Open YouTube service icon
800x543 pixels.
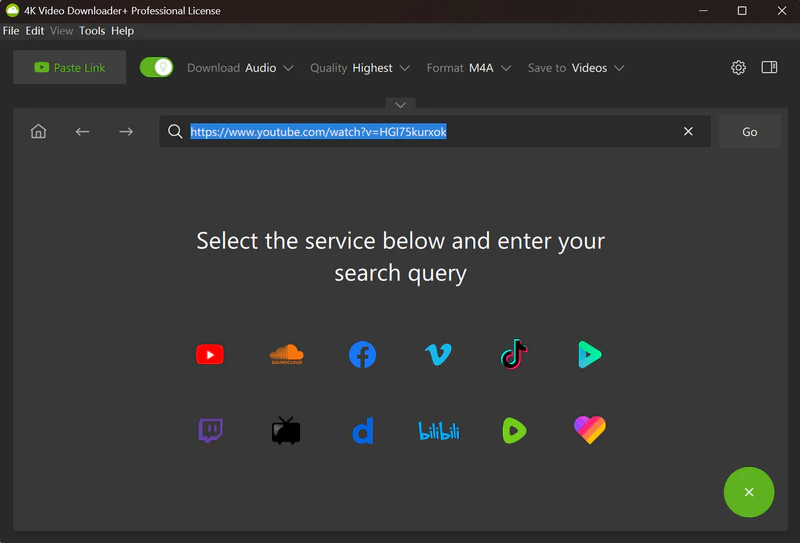[x=210, y=354]
